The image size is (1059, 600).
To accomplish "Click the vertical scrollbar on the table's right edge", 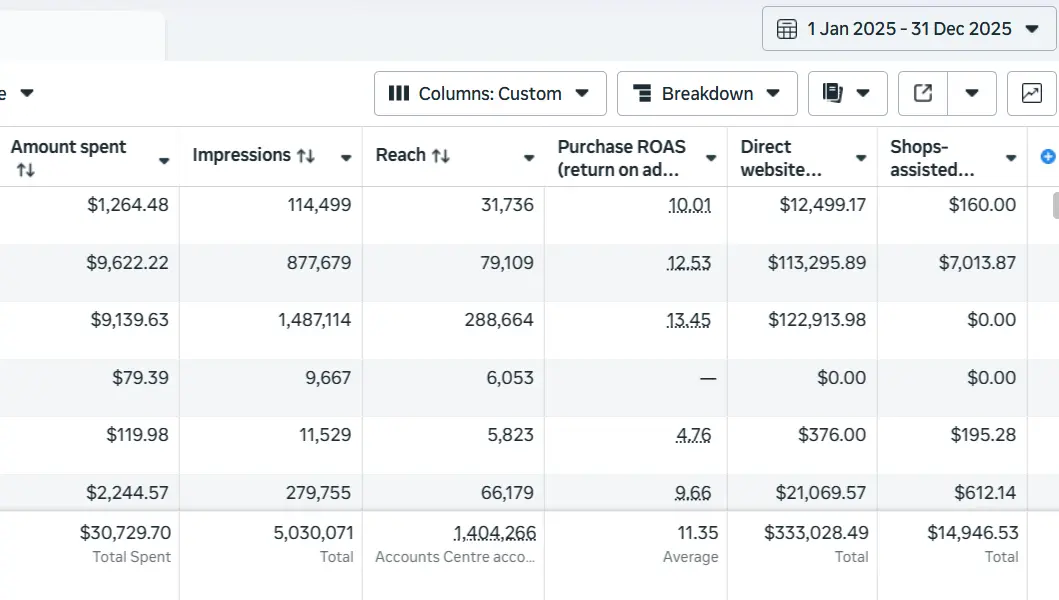I will click(1054, 206).
